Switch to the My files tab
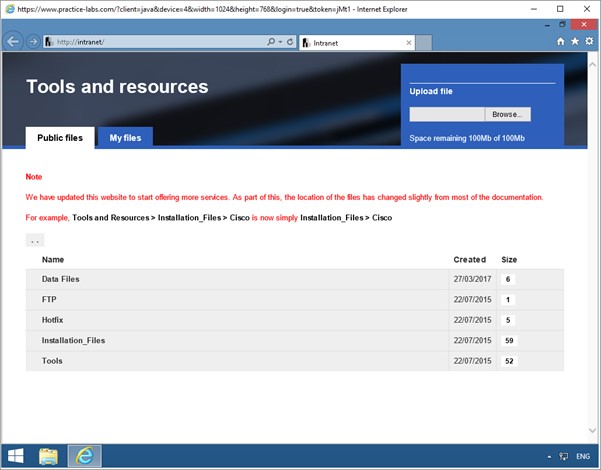The width and height of the screenshot is (601, 470). [x=125, y=138]
